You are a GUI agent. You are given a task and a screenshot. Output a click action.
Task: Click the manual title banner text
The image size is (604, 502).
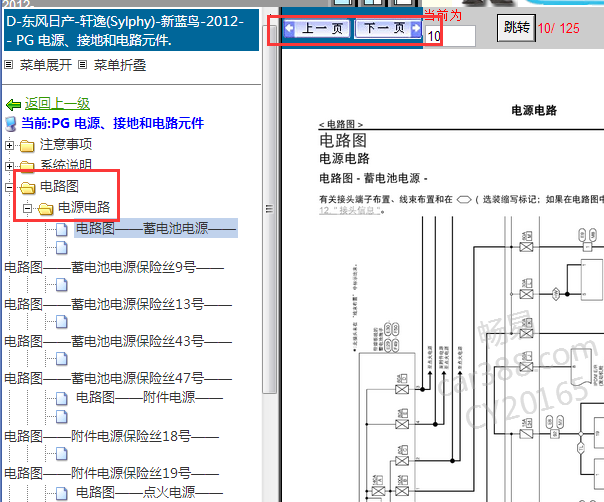coord(131,30)
